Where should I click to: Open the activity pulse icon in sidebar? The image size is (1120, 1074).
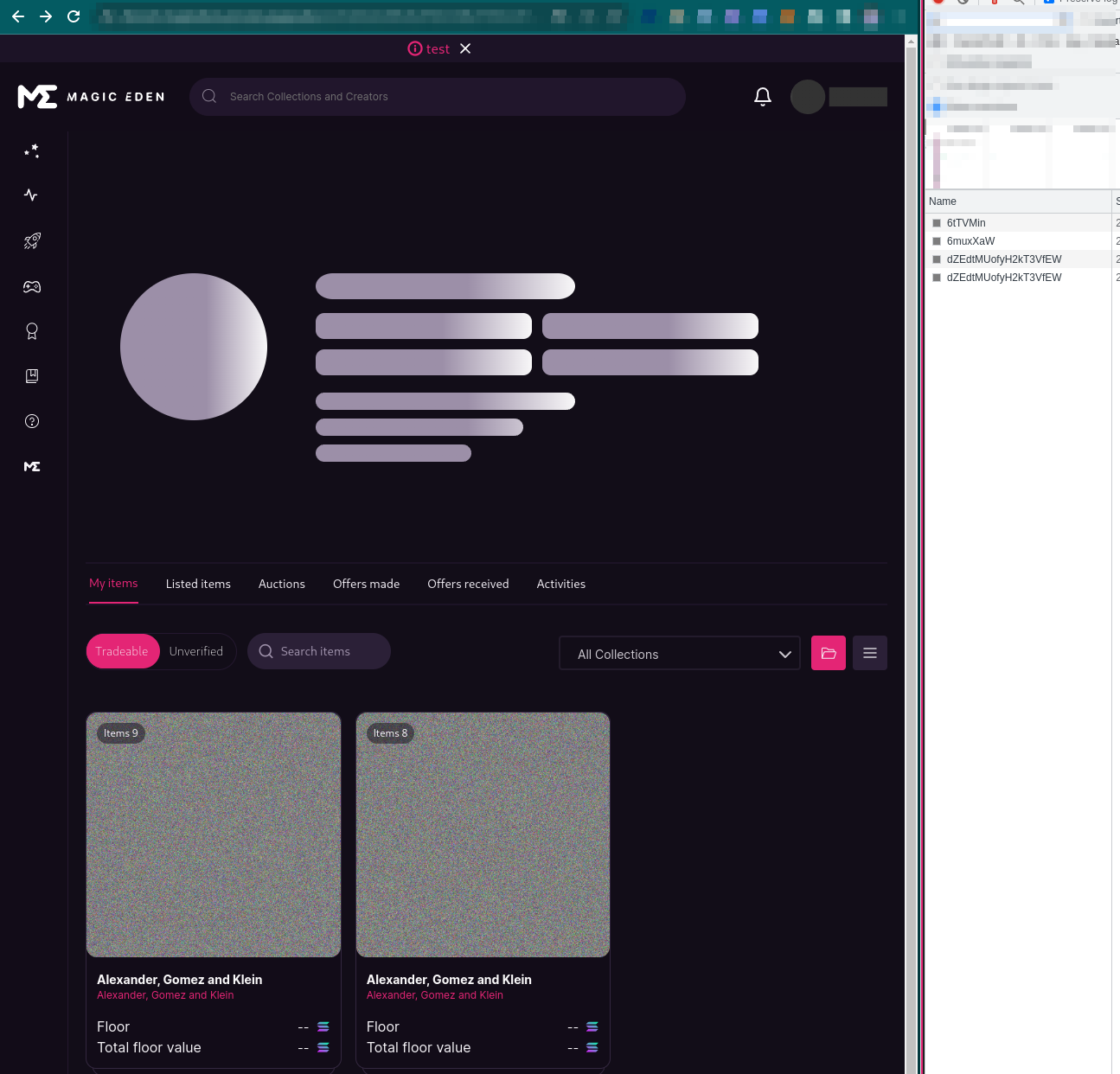pos(32,195)
